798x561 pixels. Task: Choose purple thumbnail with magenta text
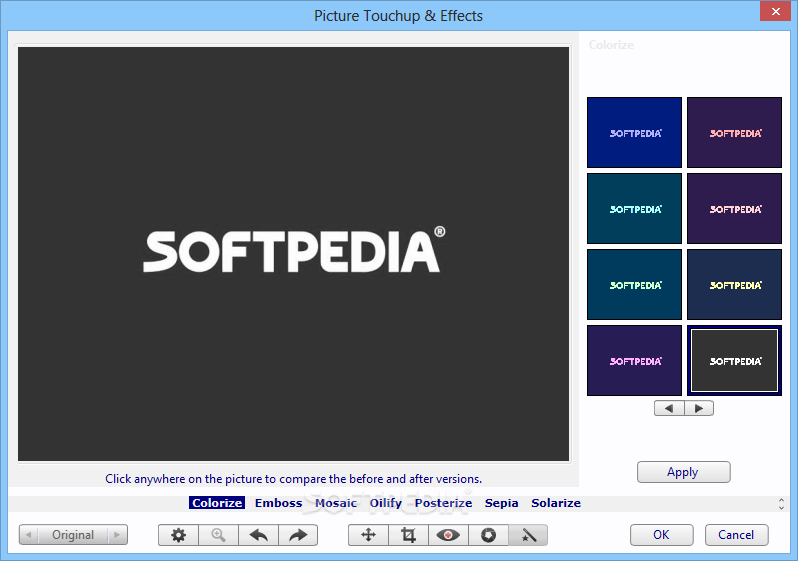click(x=634, y=360)
